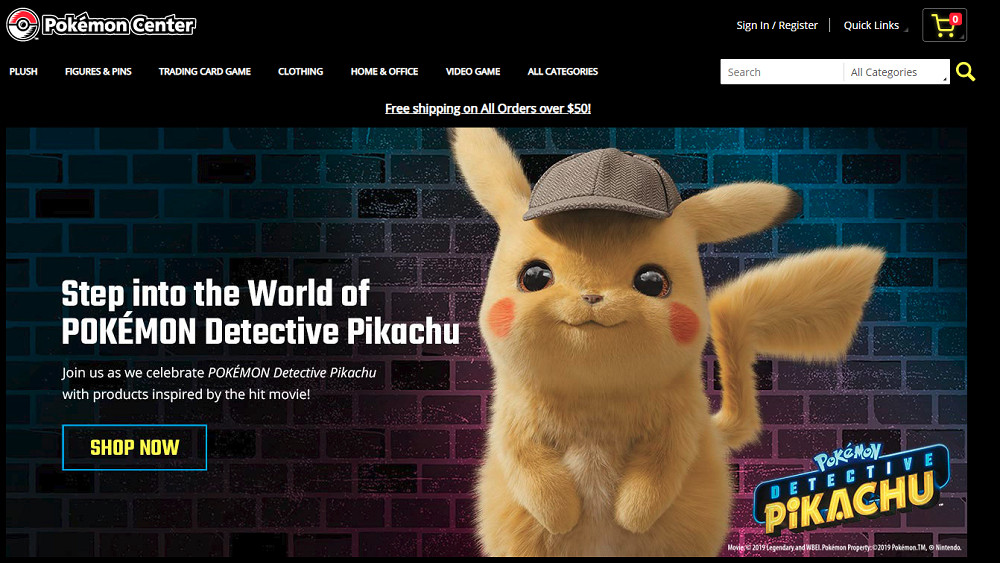The image size is (1000, 563).
Task: Click the Pokémon Center logo
Action: pyautogui.click(x=101, y=25)
